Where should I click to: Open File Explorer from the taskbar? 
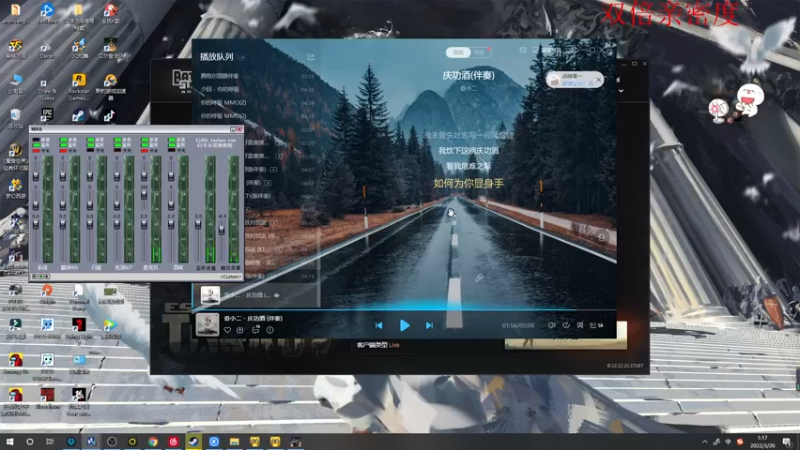(x=234, y=442)
